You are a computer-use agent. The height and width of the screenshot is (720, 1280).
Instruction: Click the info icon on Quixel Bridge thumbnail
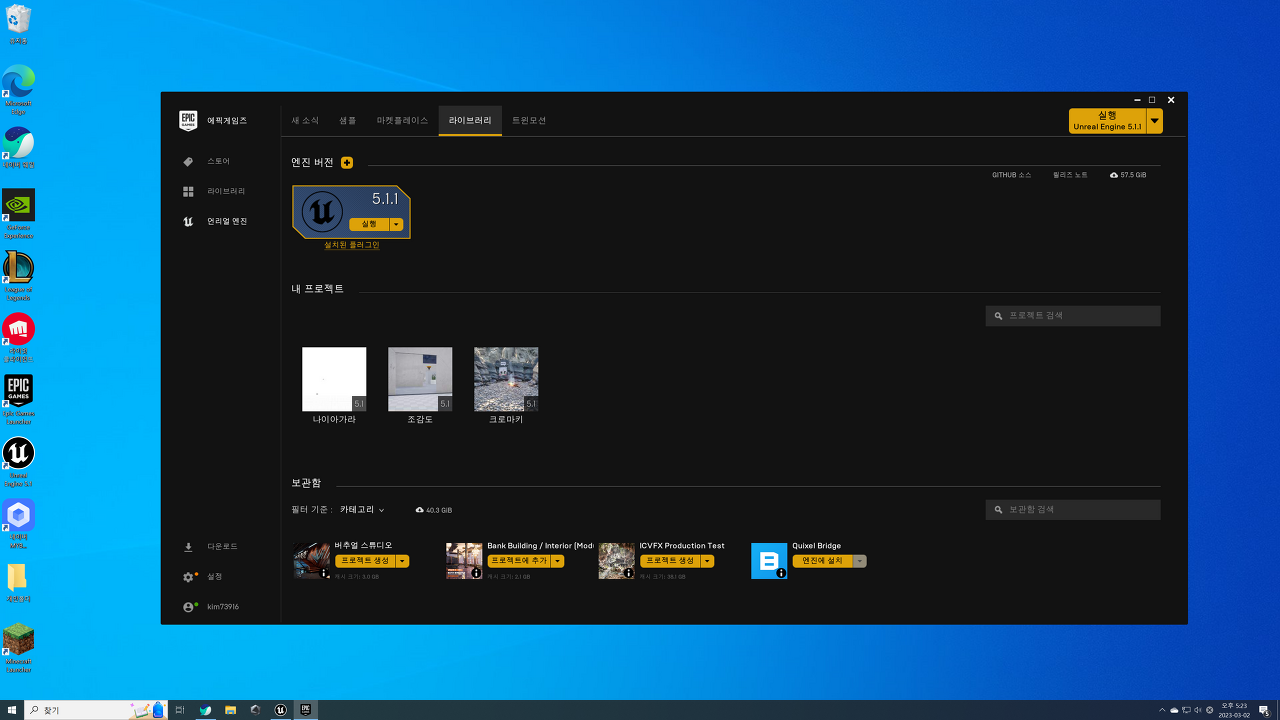781,573
